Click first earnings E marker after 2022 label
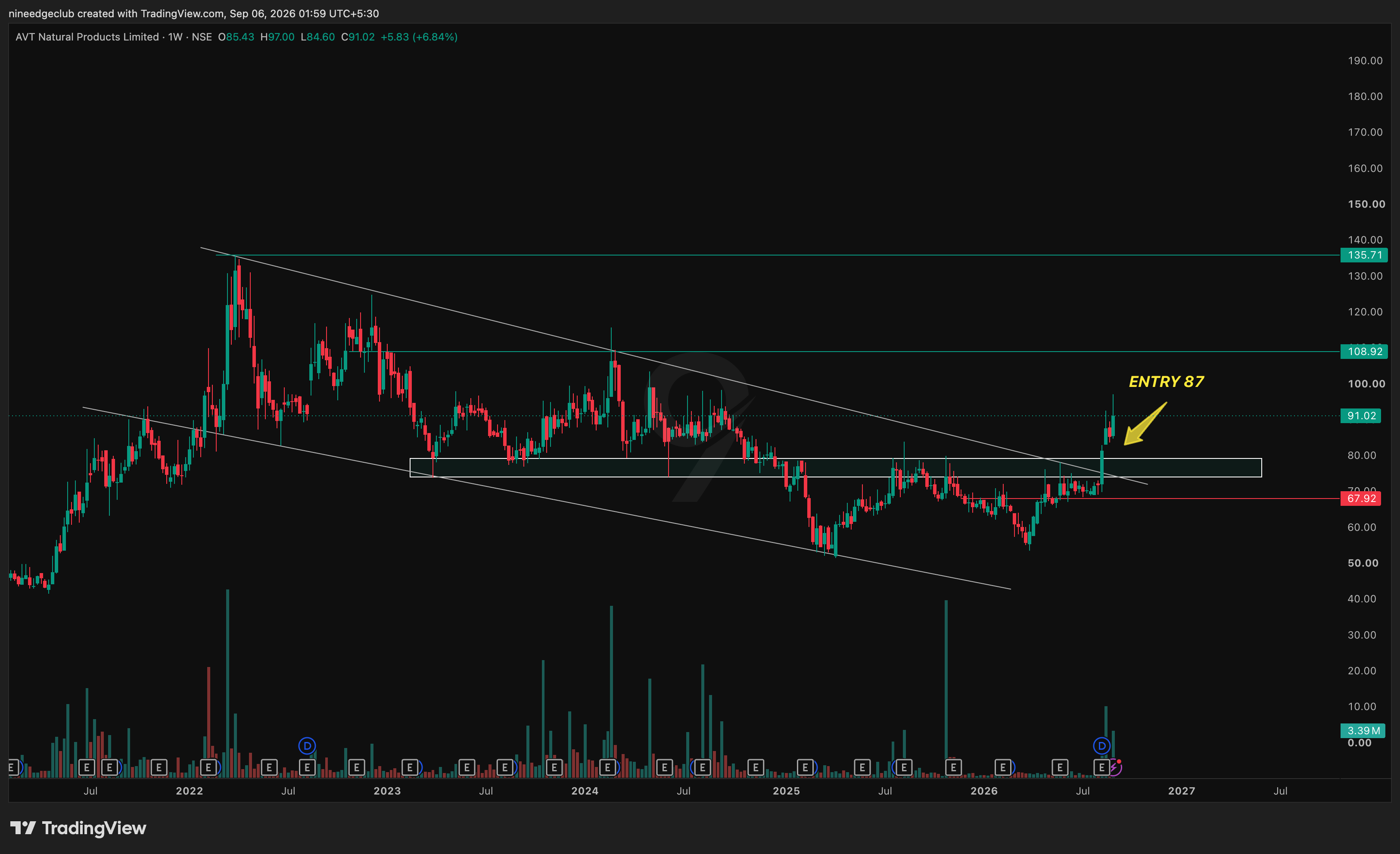 tap(208, 768)
